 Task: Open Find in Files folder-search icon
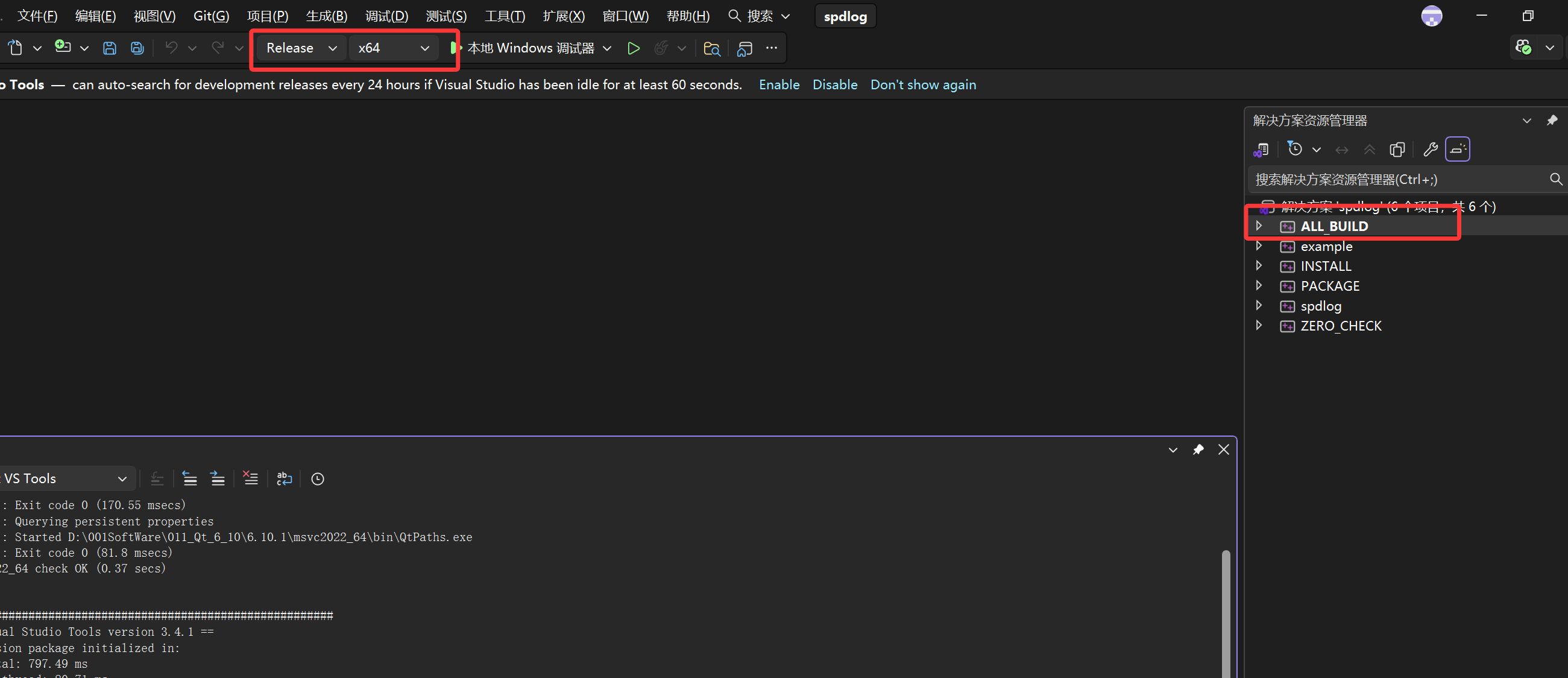711,48
